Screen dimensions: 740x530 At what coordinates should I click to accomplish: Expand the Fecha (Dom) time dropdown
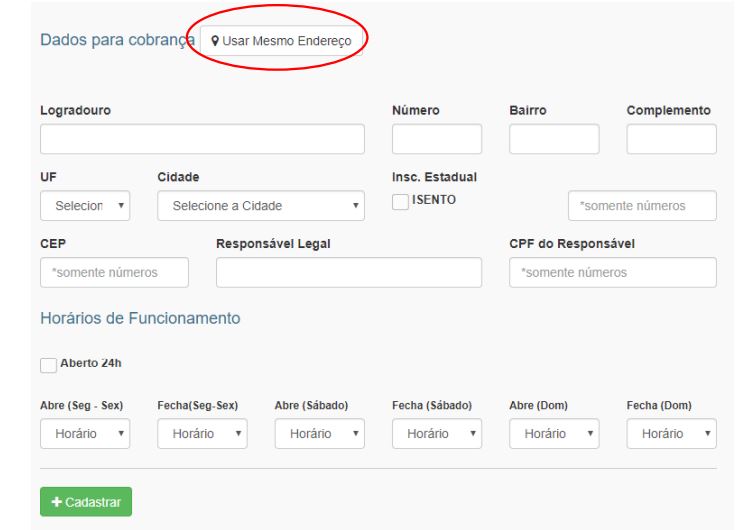tap(672, 434)
